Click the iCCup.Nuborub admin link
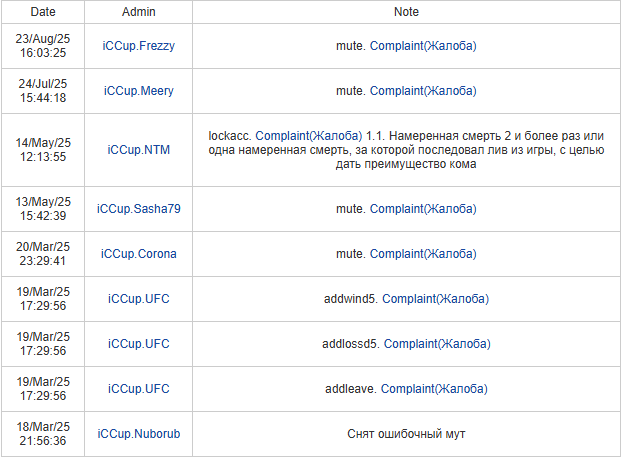 tap(138, 434)
